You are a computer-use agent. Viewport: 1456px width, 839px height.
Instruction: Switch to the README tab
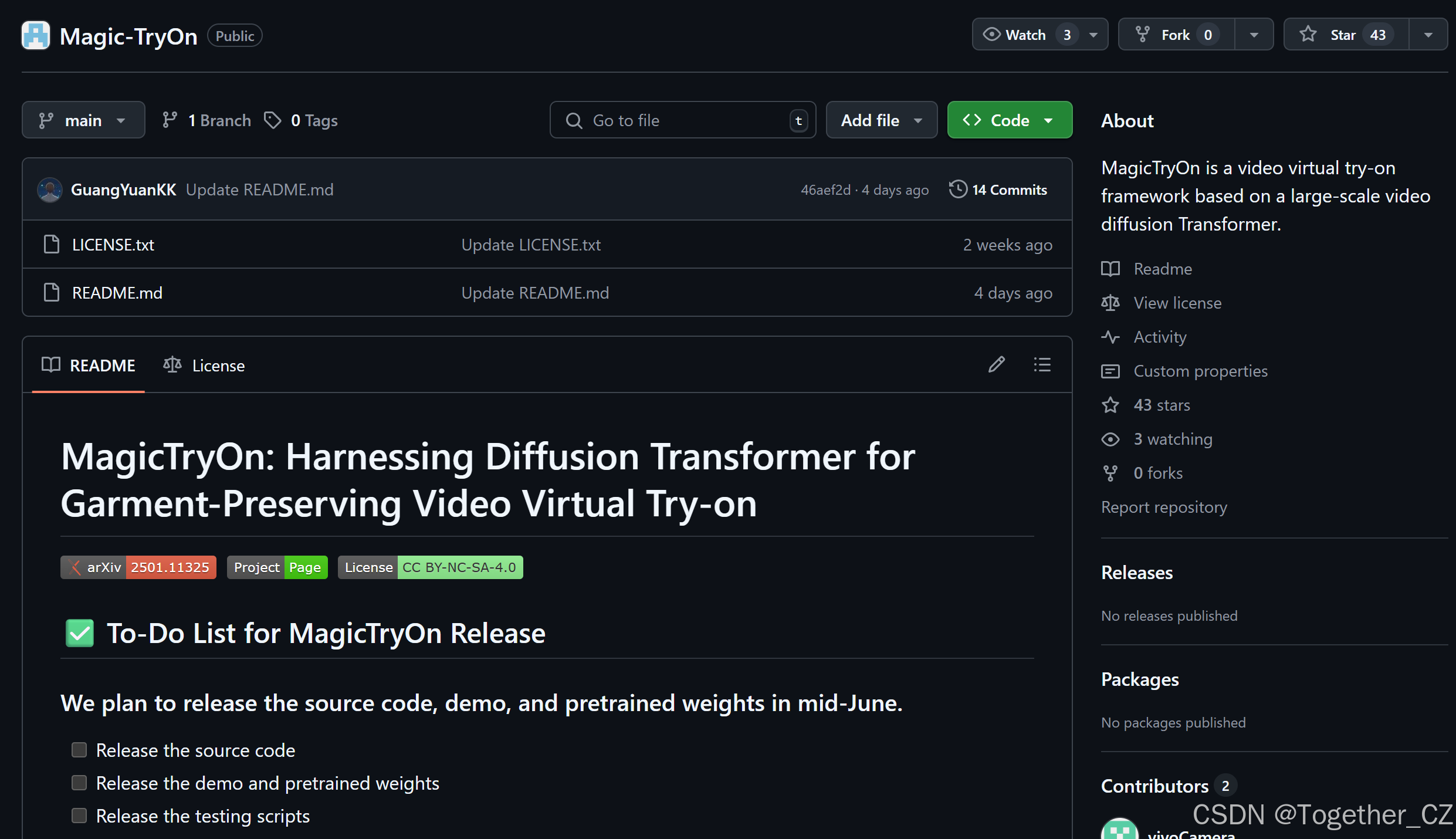(89, 365)
